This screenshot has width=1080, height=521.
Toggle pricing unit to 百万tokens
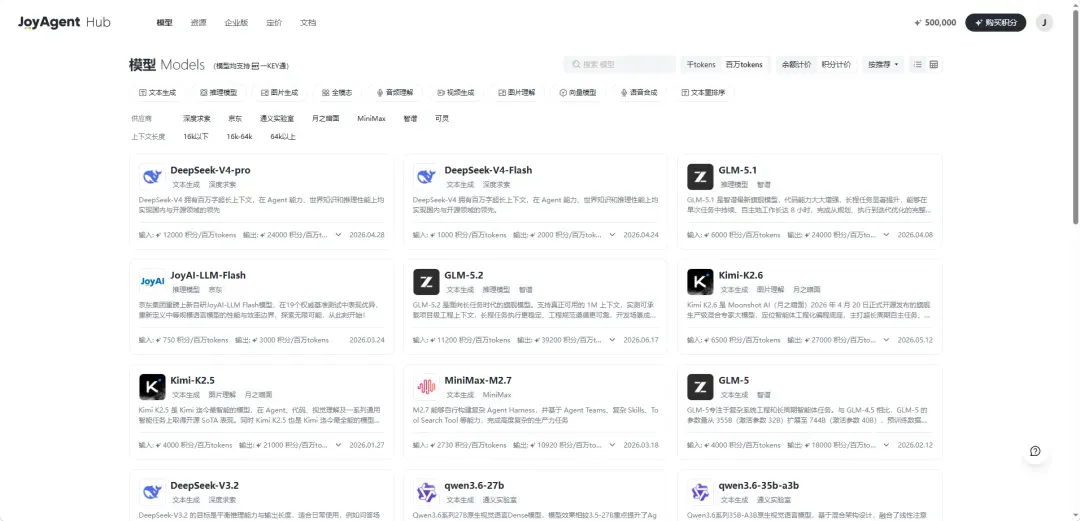744,65
